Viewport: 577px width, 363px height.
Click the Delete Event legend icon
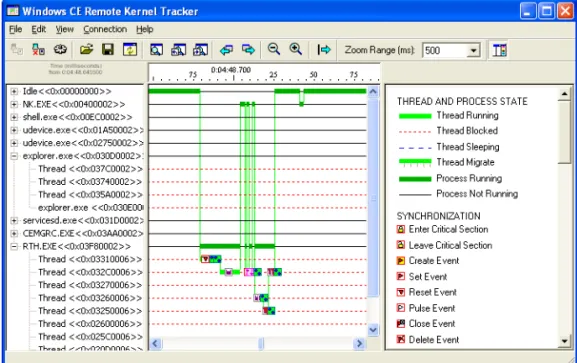pos(401,339)
